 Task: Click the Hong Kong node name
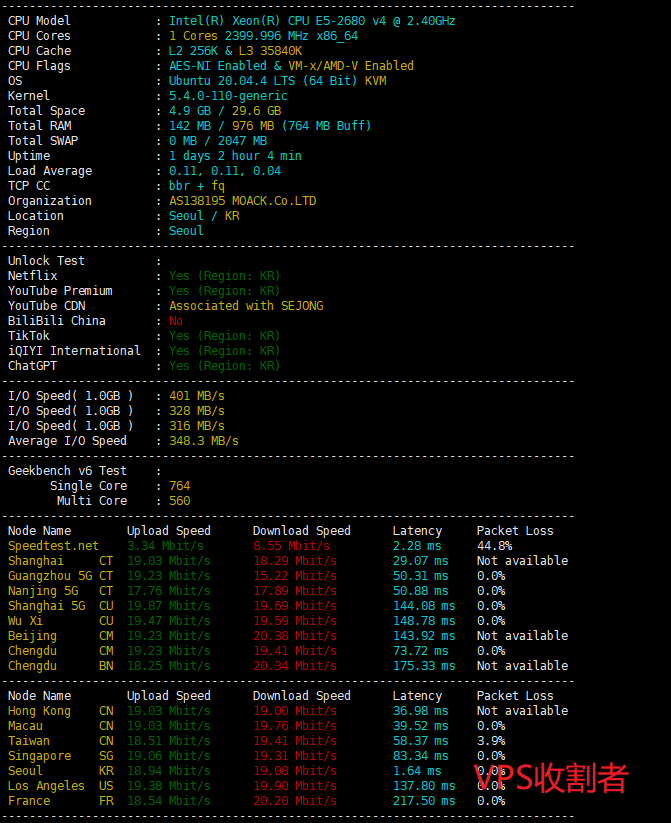click(40, 711)
